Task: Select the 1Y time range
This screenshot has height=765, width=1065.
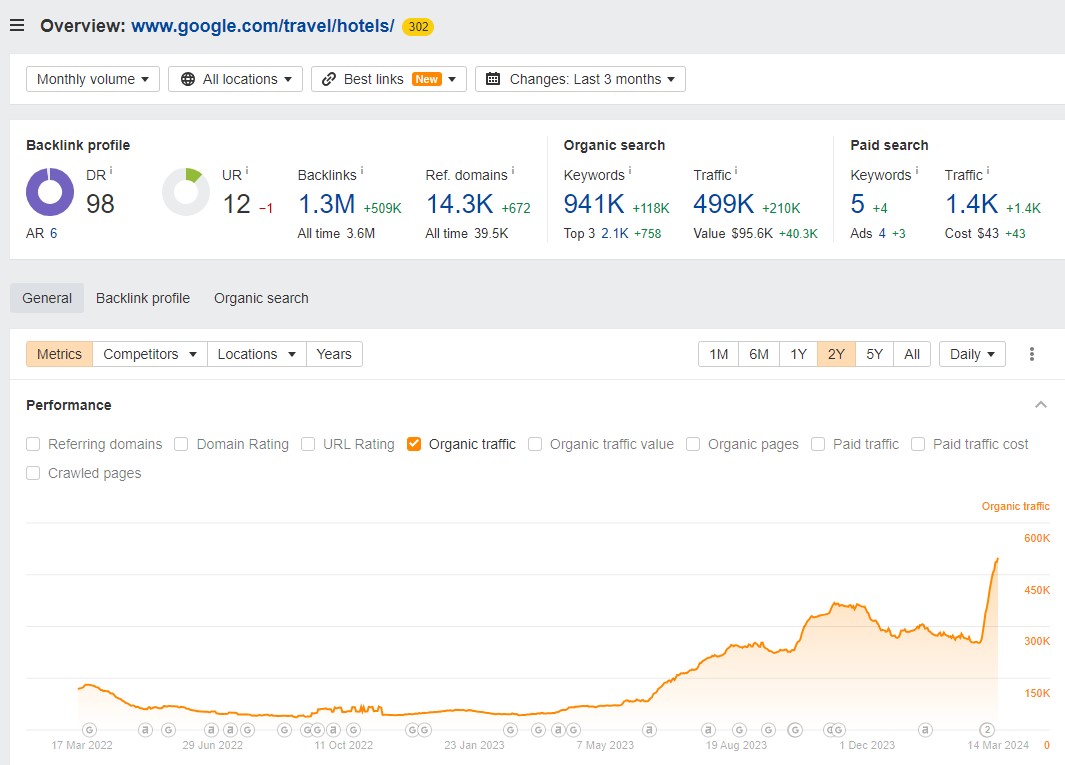Action: pyautogui.click(x=799, y=354)
